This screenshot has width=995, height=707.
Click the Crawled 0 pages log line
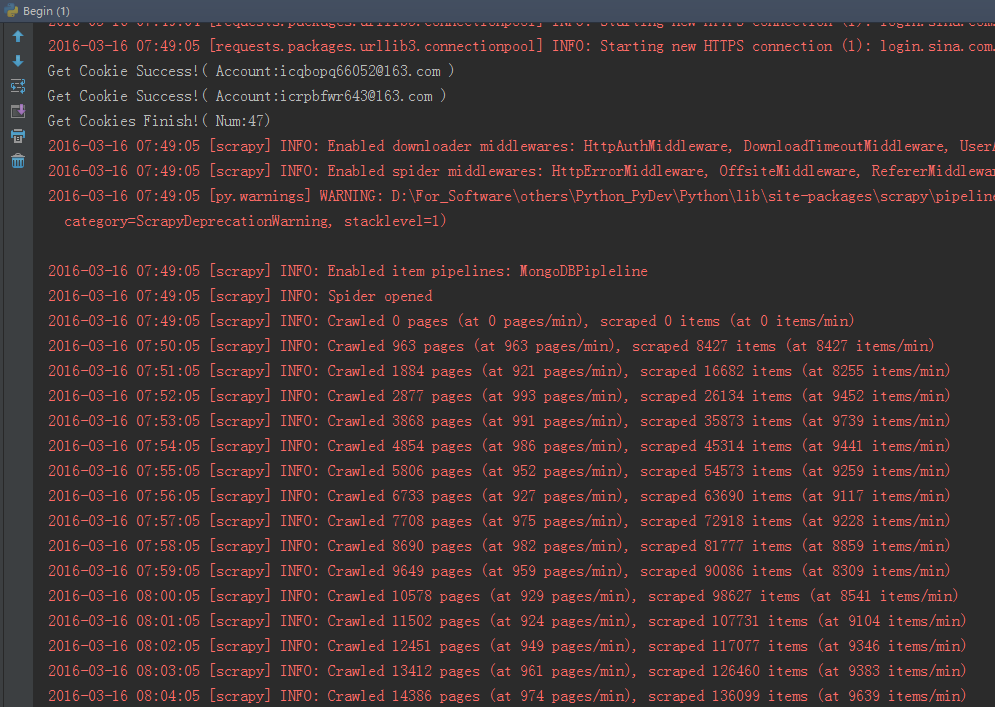click(x=451, y=321)
